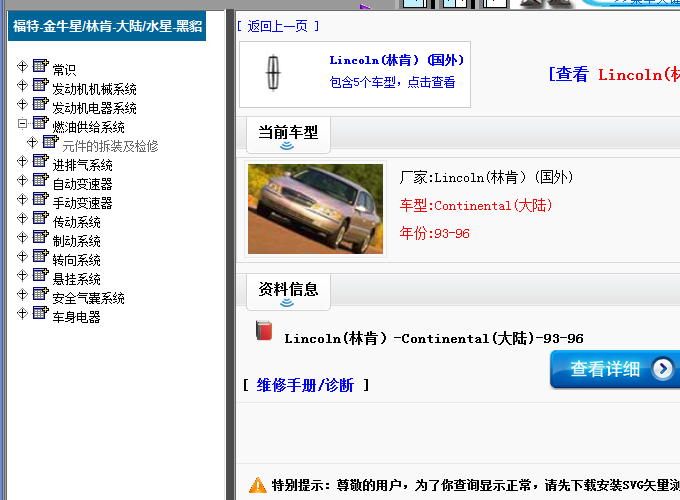Screen dimensions: 680x500
Task: Click the 资料信息 tab header
Action: 288,291
